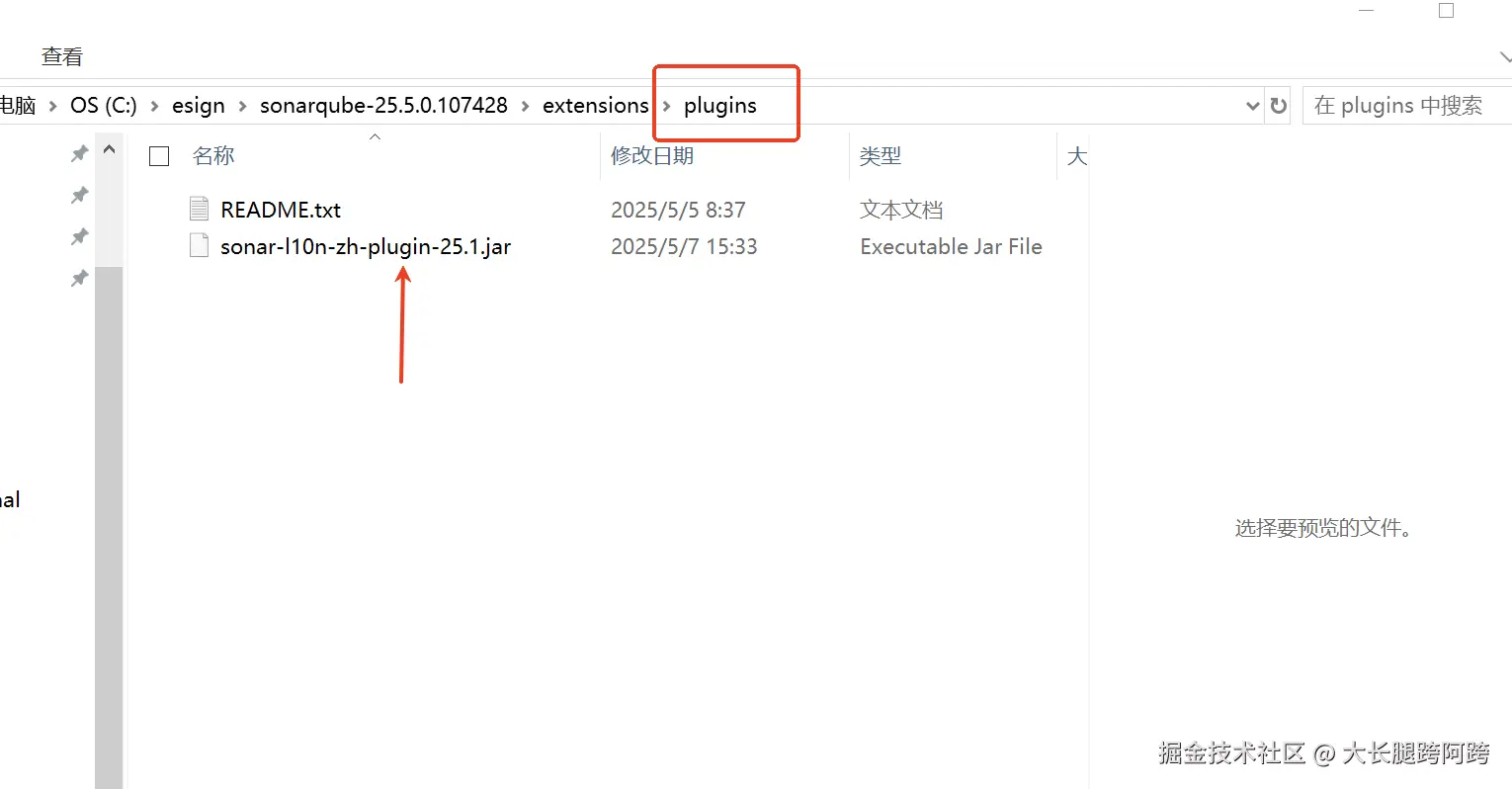Click the third pin icon in navigation pane

[80, 237]
